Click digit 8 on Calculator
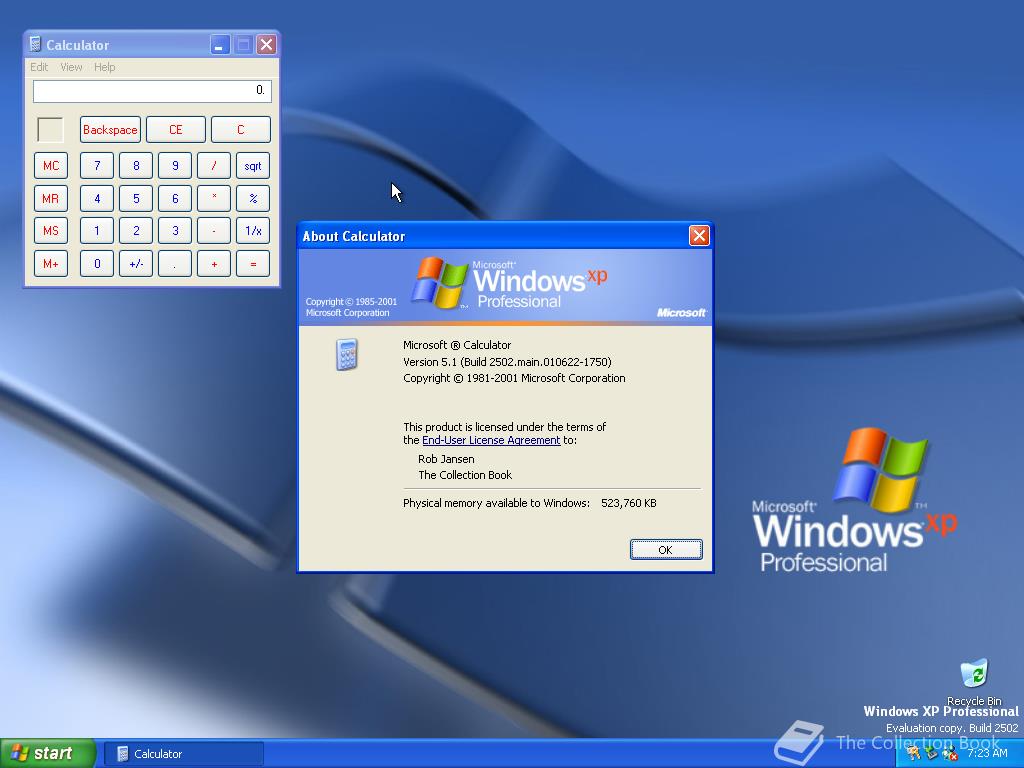The width and height of the screenshot is (1024, 768). (136, 166)
